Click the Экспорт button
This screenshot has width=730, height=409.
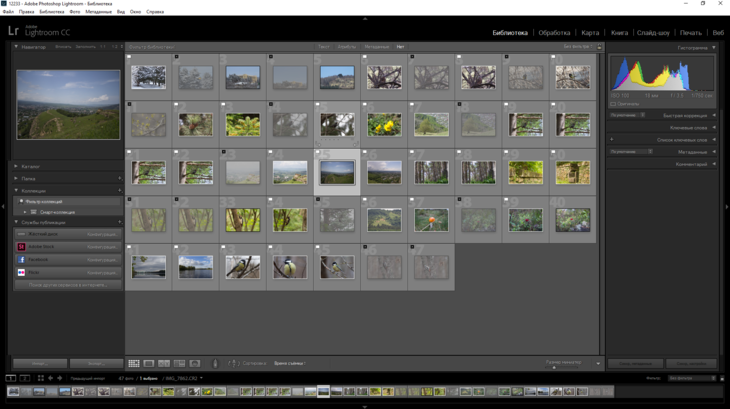click(x=97, y=363)
